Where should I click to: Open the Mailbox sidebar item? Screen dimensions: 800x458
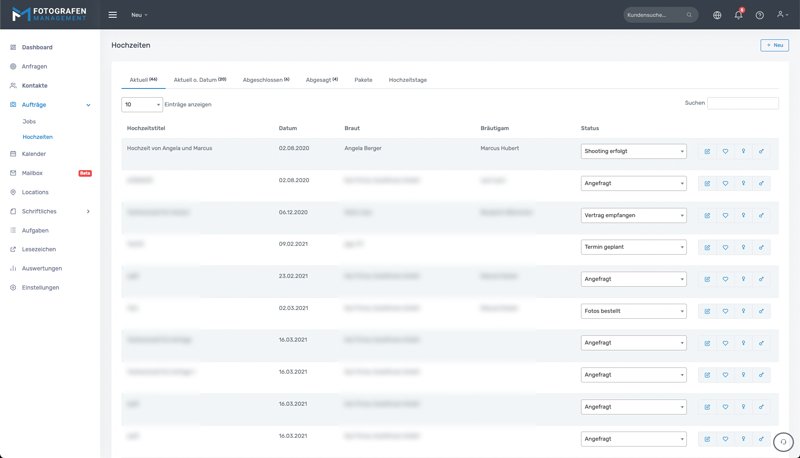(x=32, y=173)
